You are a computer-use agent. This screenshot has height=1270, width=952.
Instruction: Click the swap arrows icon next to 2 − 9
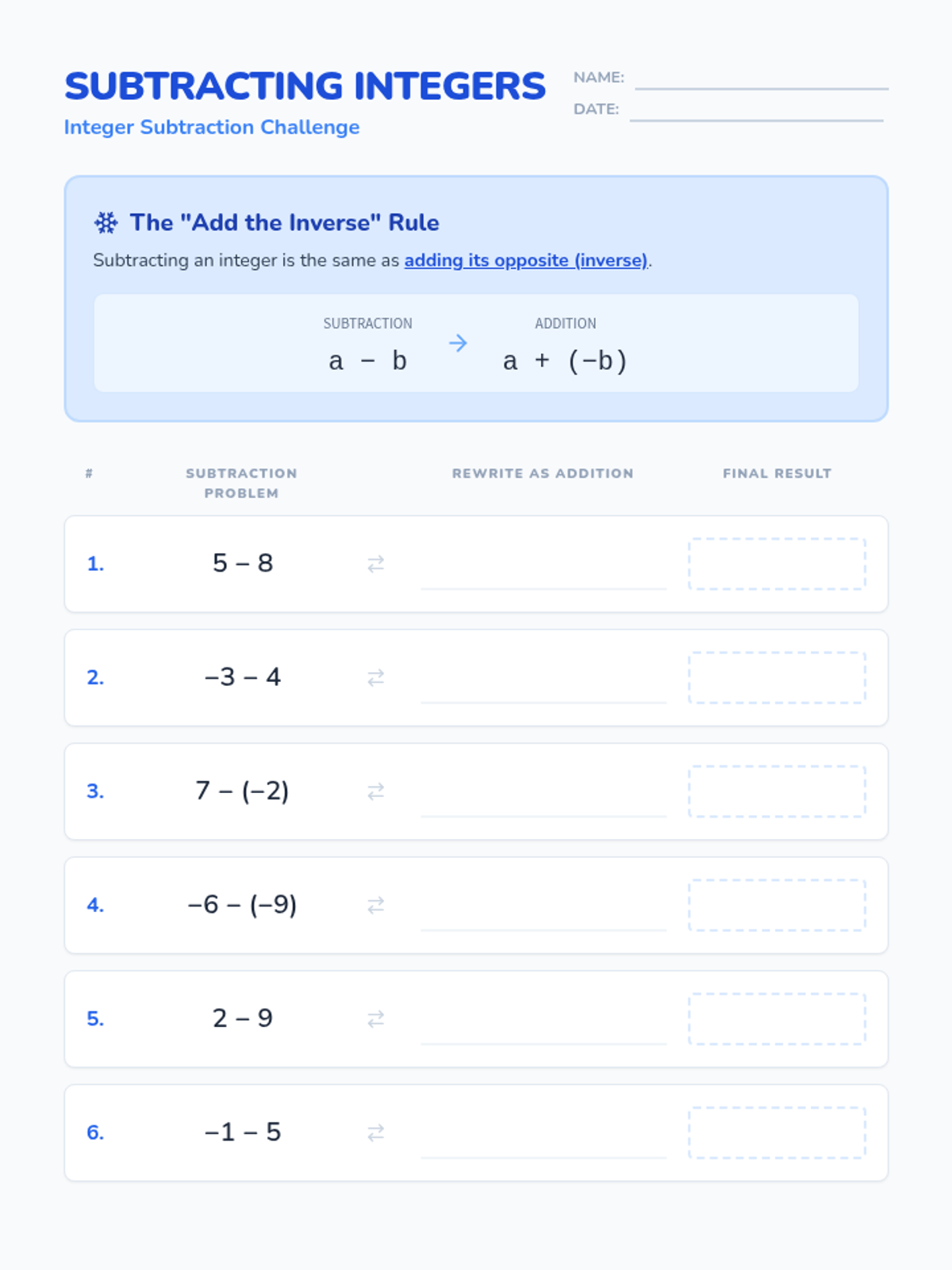click(376, 1018)
